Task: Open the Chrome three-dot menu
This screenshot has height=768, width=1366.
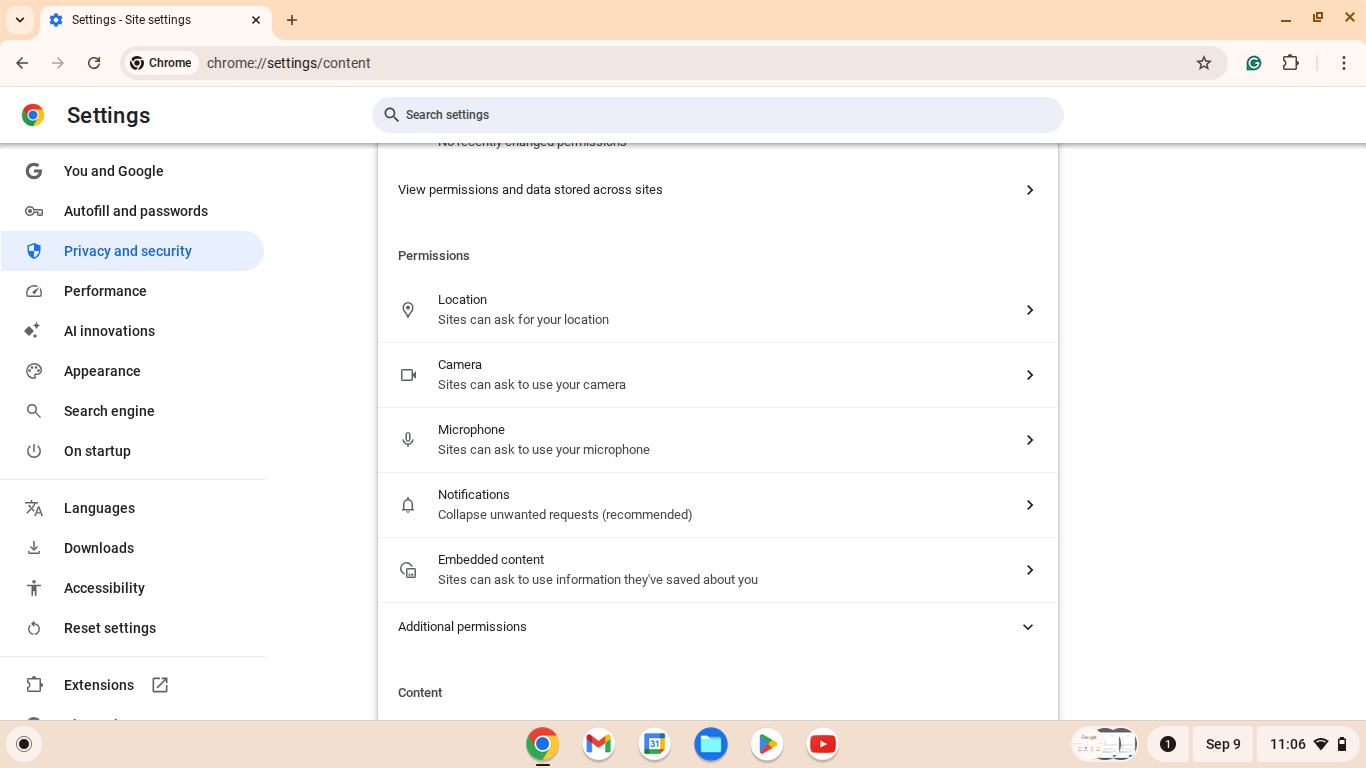Action: coord(1345,62)
